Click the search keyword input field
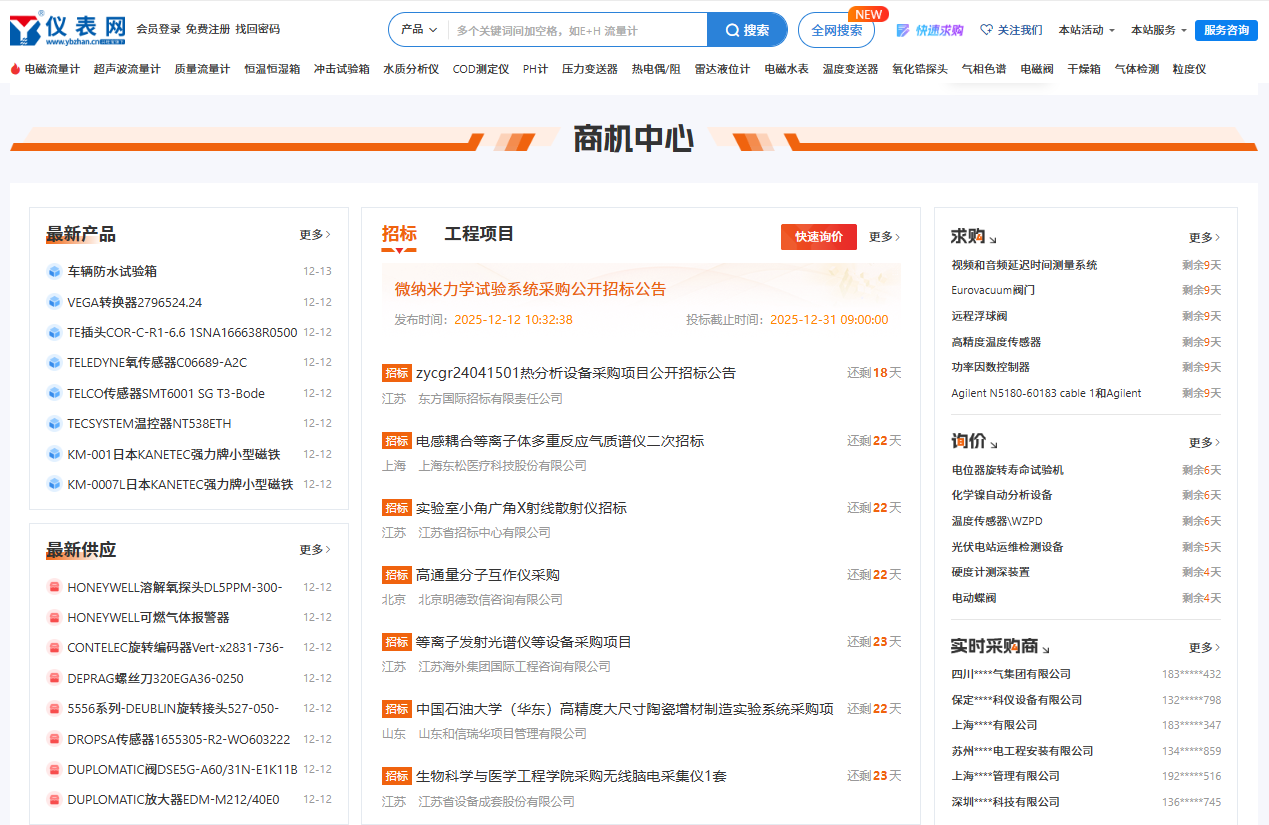 coord(577,30)
